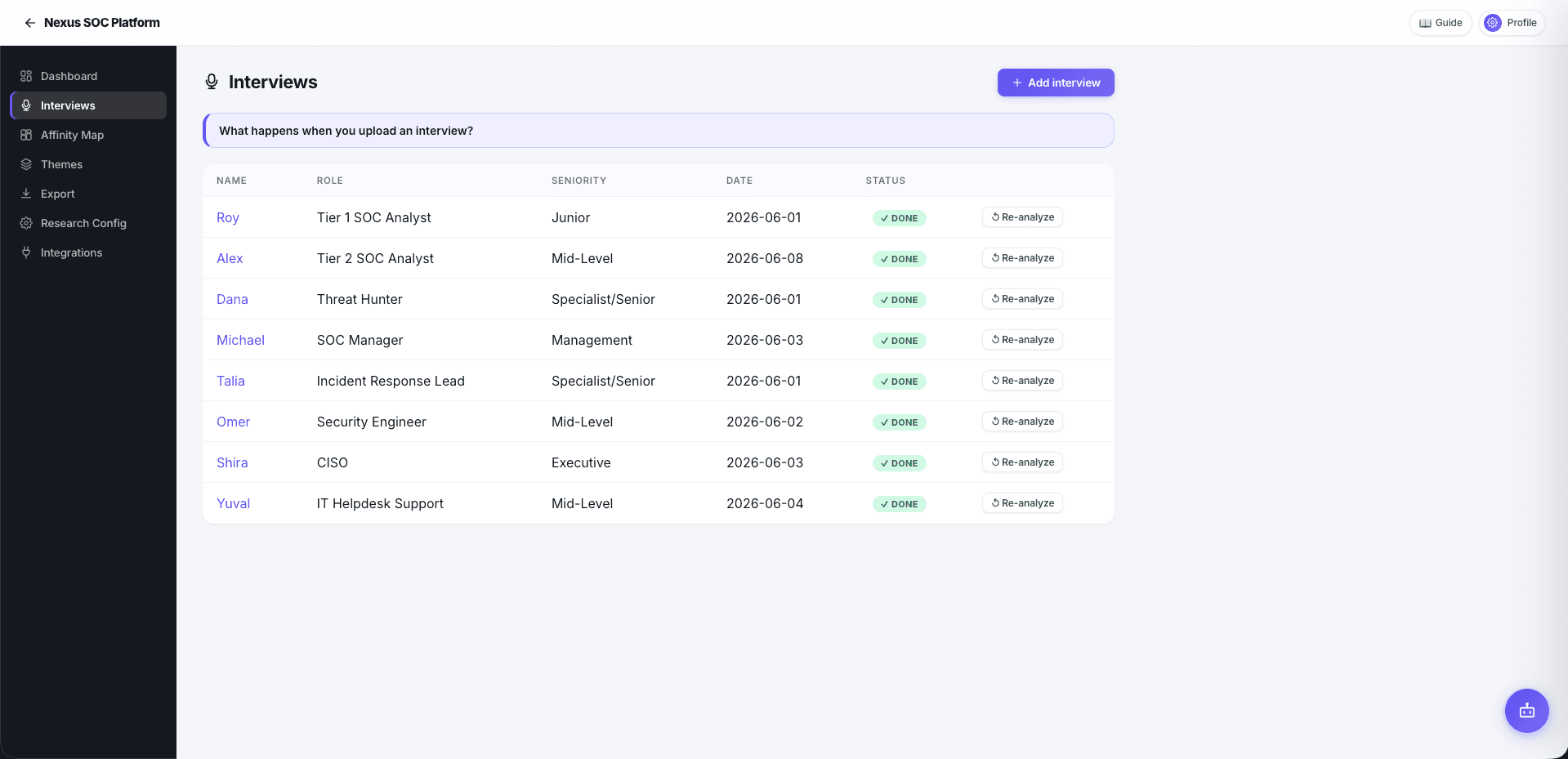Click the DONE status badge for Shira
Screen dimensions: 1568x759
coord(899,463)
